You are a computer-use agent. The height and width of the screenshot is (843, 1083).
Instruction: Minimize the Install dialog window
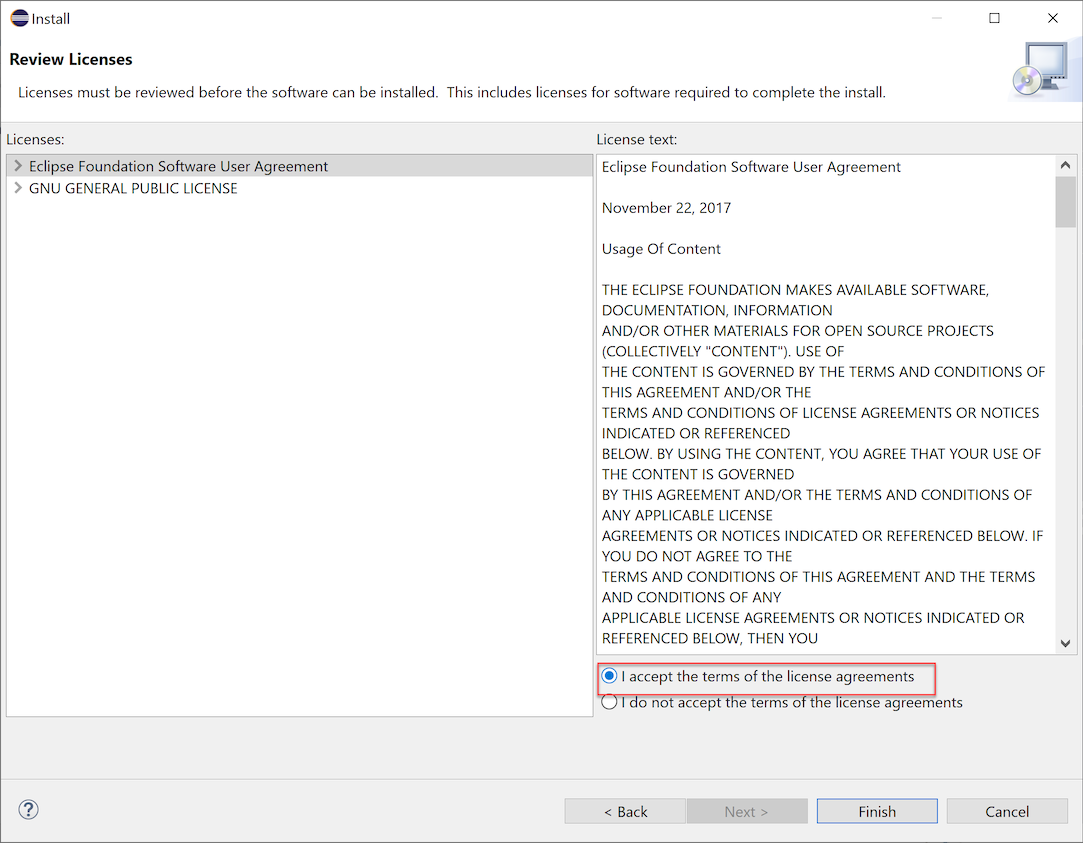click(x=935, y=18)
